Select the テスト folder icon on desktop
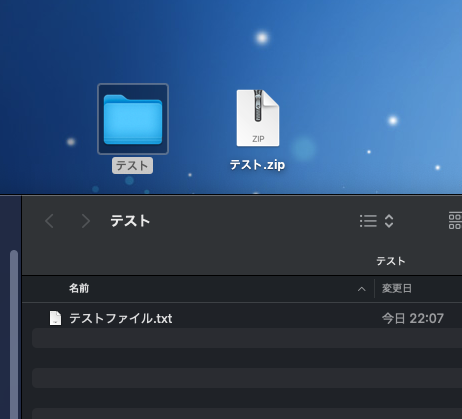Viewport: 462px width, 419px height. pos(133,119)
